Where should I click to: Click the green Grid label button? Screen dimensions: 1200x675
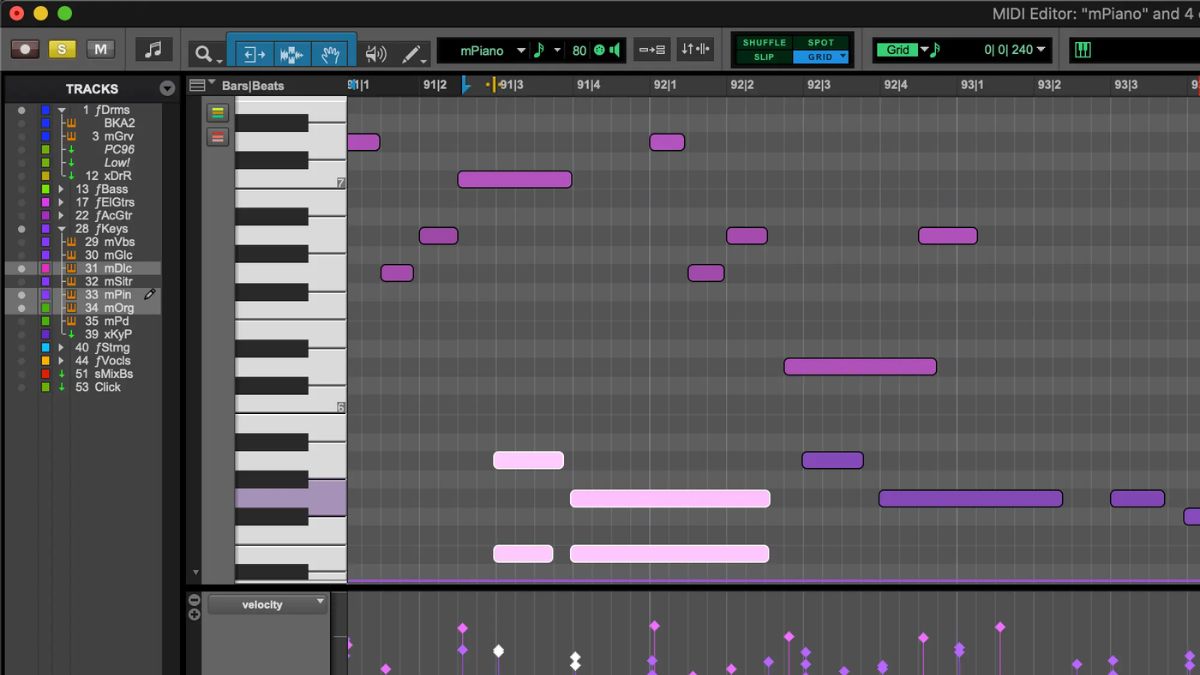click(898, 50)
